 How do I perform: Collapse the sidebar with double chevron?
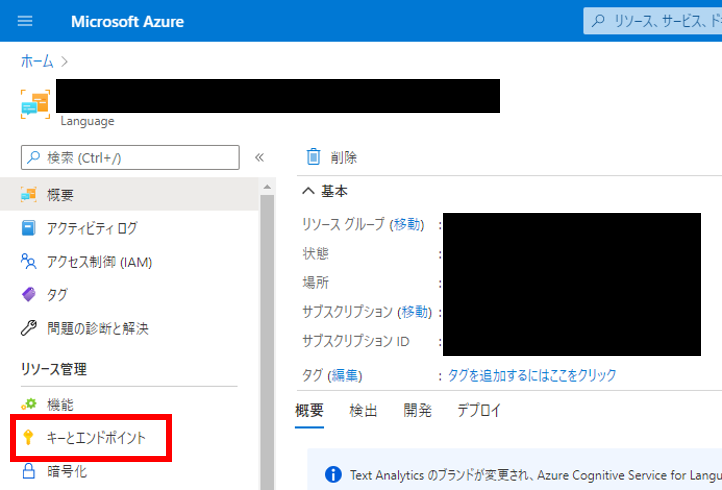coord(259,158)
